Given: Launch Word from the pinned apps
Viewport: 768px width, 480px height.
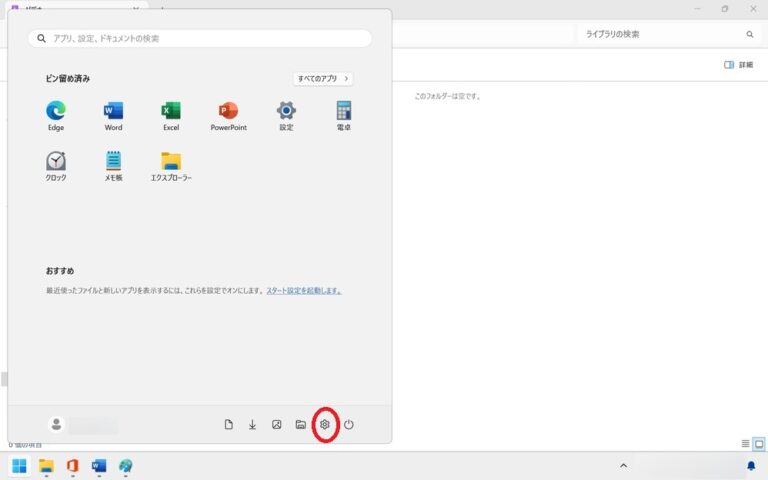Looking at the screenshot, I should (113, 112).
